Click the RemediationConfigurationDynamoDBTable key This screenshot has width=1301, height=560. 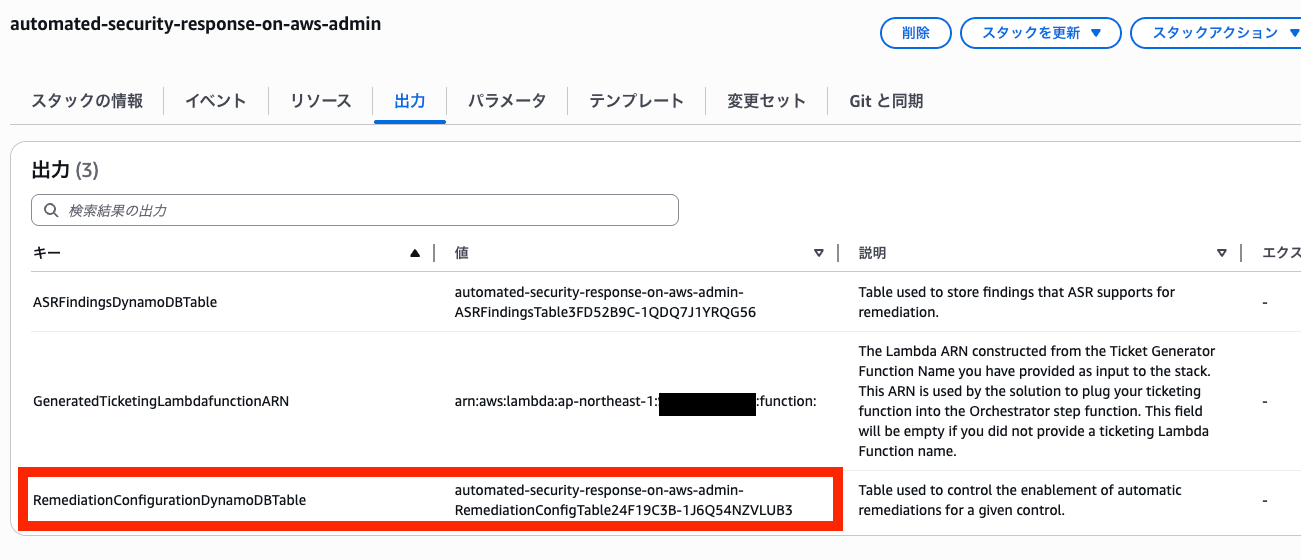click(169, 500)
